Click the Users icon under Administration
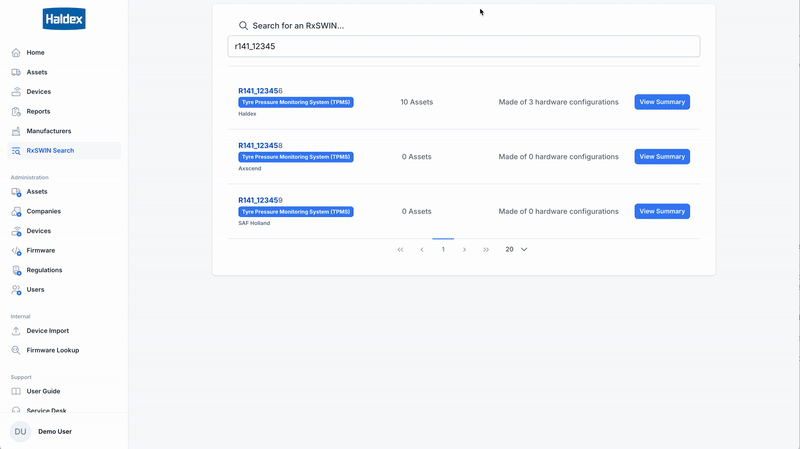 (x=16, y=290)
